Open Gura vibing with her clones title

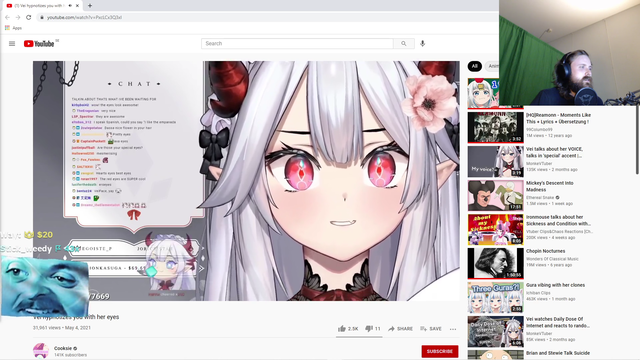556,285
